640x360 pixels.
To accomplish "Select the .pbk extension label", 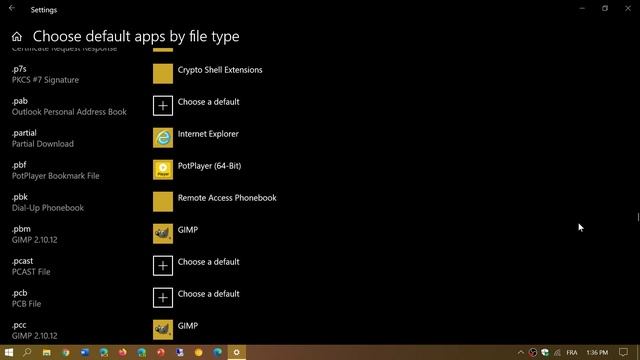I will (x=20, y=197).
